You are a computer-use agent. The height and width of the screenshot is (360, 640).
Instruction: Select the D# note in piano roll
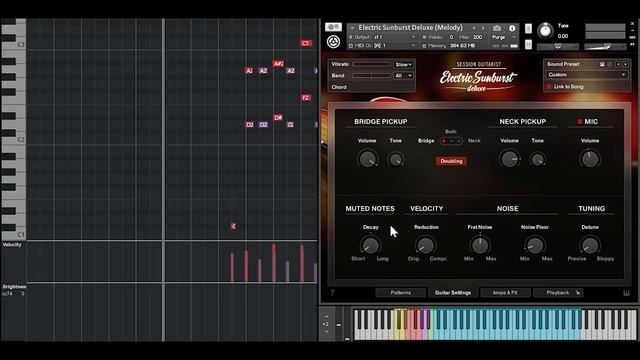click(278, 118)
